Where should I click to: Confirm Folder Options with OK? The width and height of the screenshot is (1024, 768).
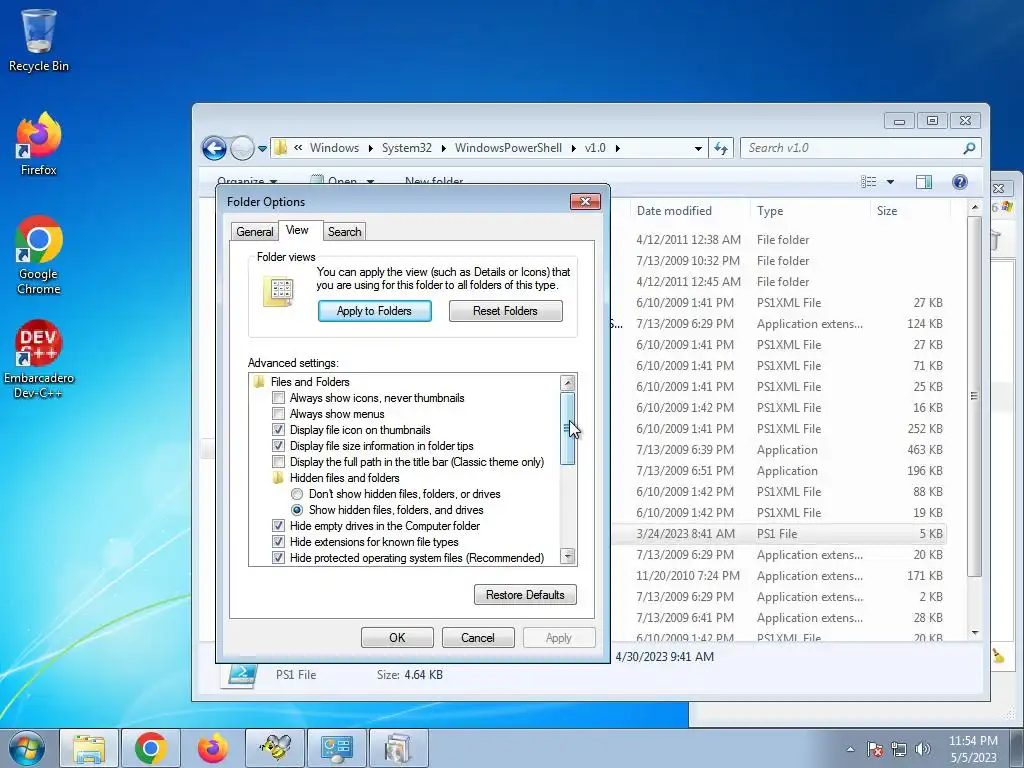(x=397, y=637)
